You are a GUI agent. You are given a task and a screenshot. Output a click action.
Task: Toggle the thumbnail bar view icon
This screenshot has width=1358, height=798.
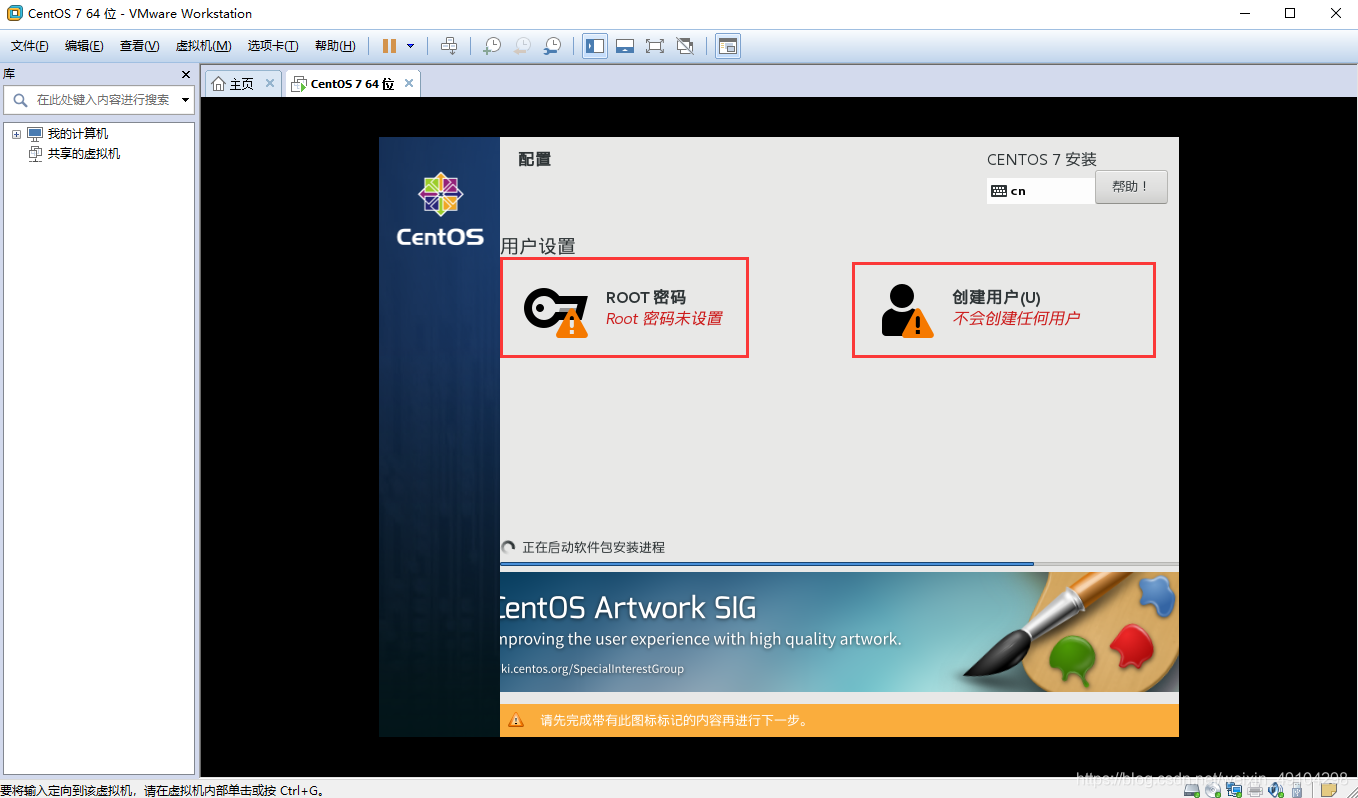(625, 46)
